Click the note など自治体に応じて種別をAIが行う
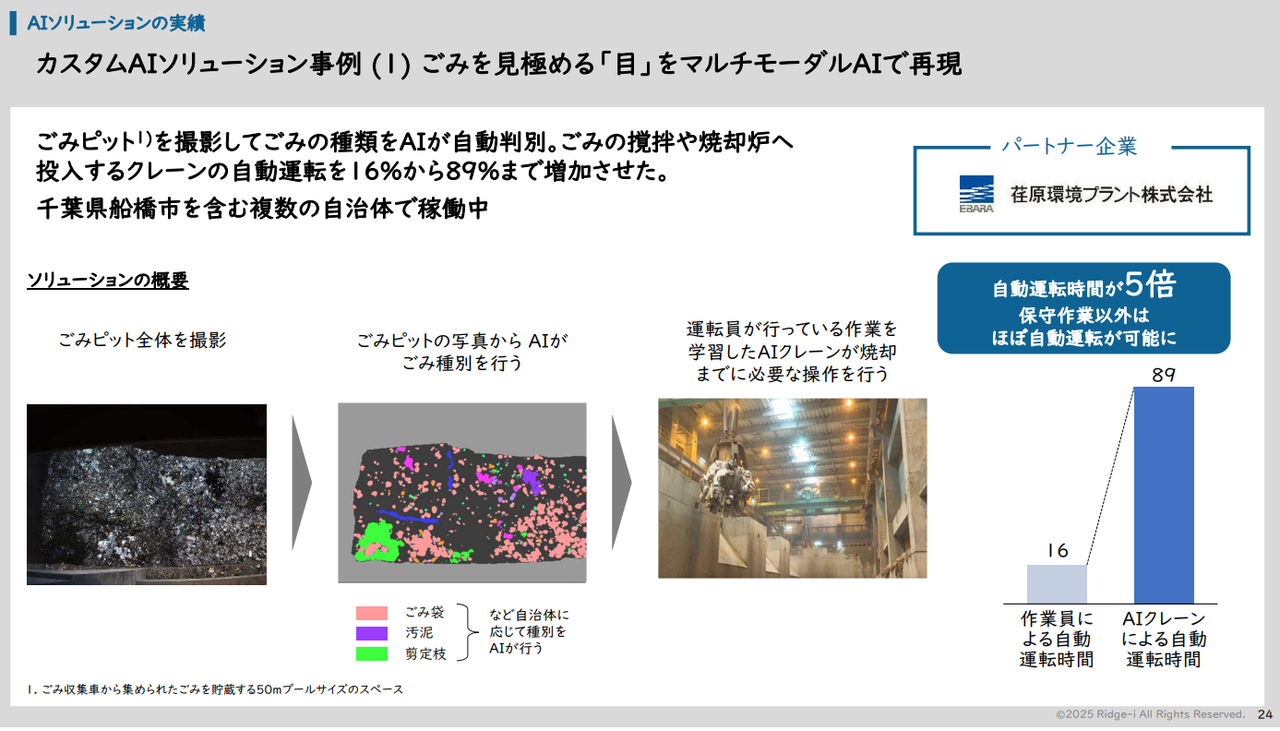Image resolution: width=1280 pixels, height=731 pixels. coord(529,632)
